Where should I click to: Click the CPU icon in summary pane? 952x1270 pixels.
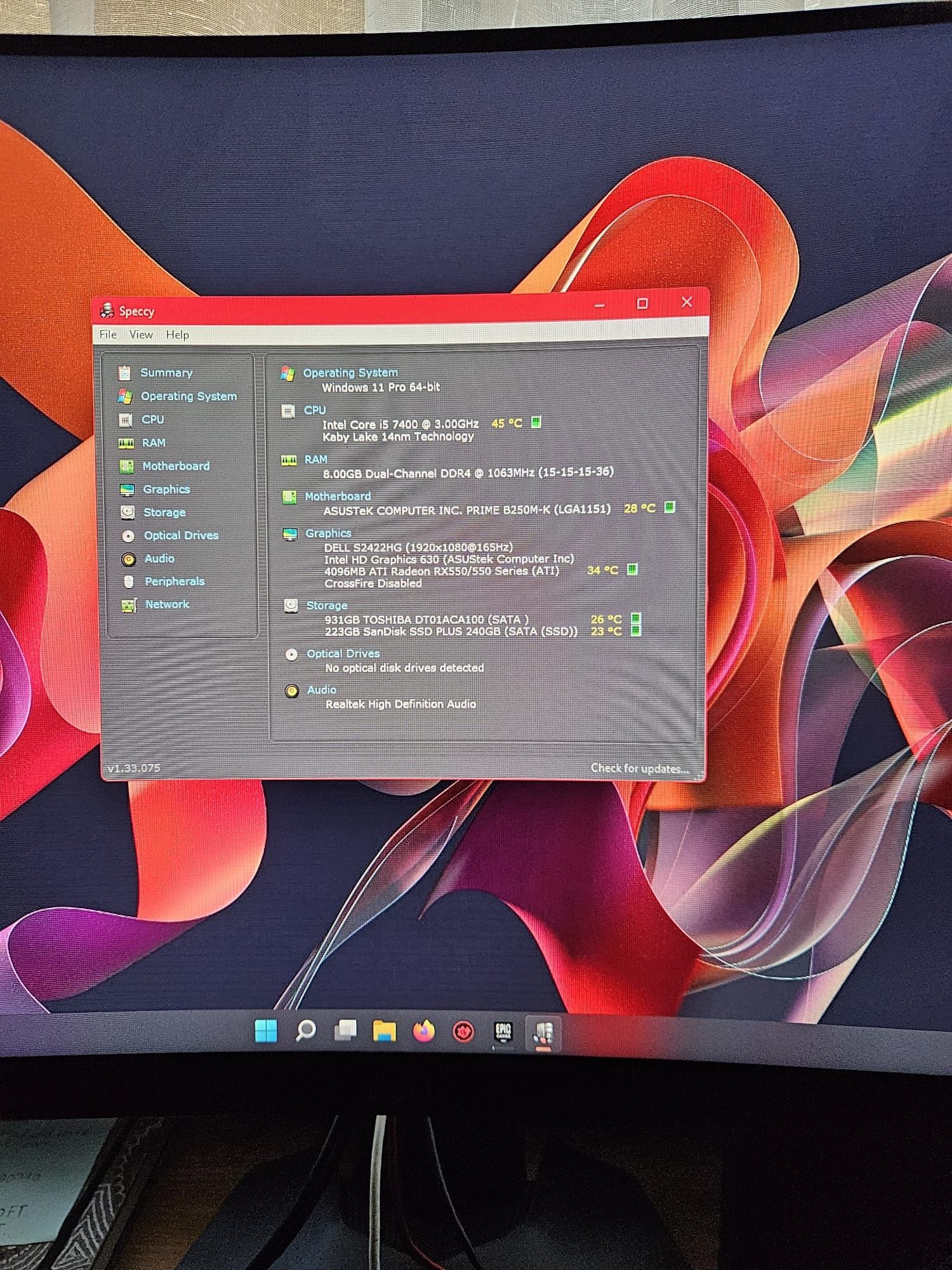[288, 411]
